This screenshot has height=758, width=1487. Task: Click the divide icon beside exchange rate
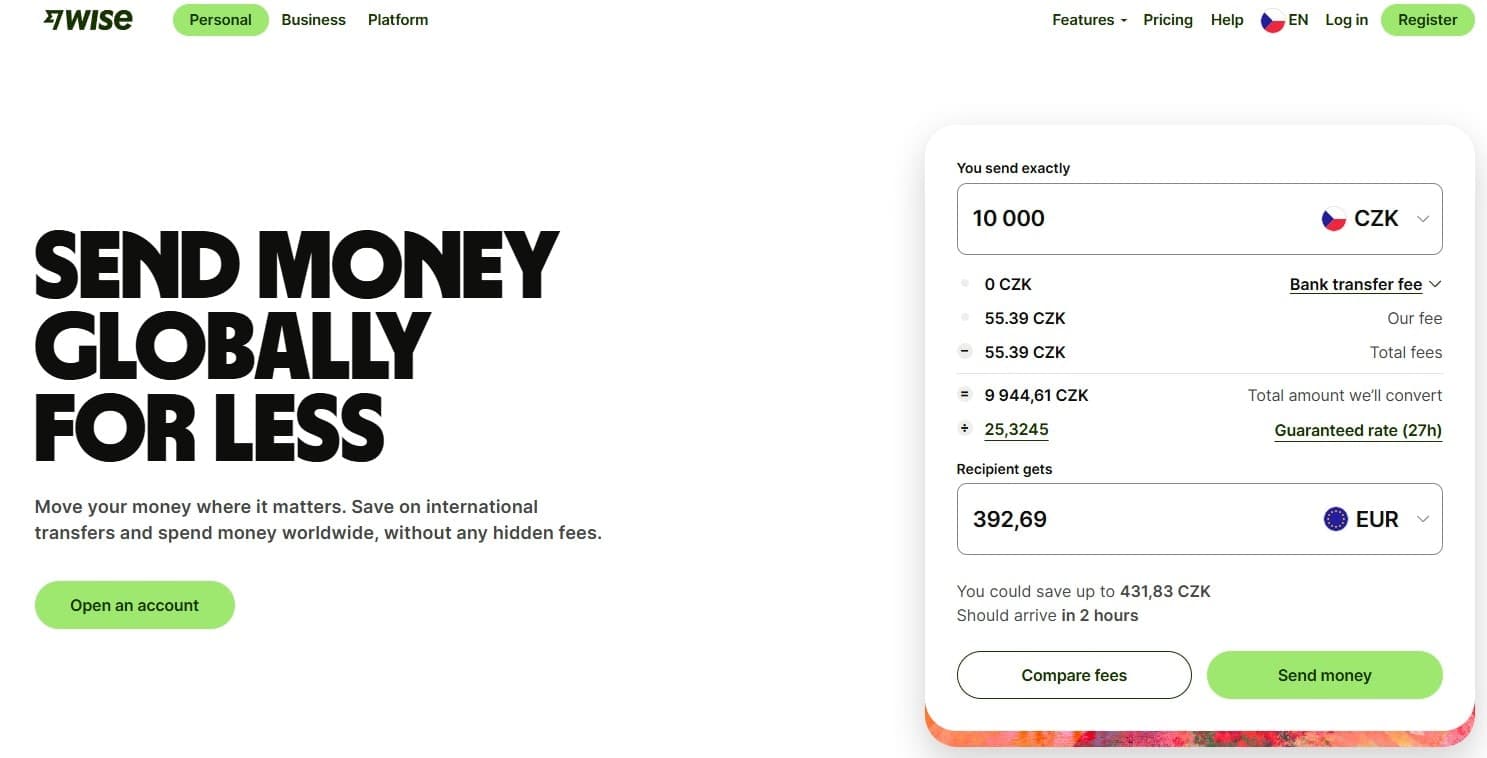click(965, 429)
